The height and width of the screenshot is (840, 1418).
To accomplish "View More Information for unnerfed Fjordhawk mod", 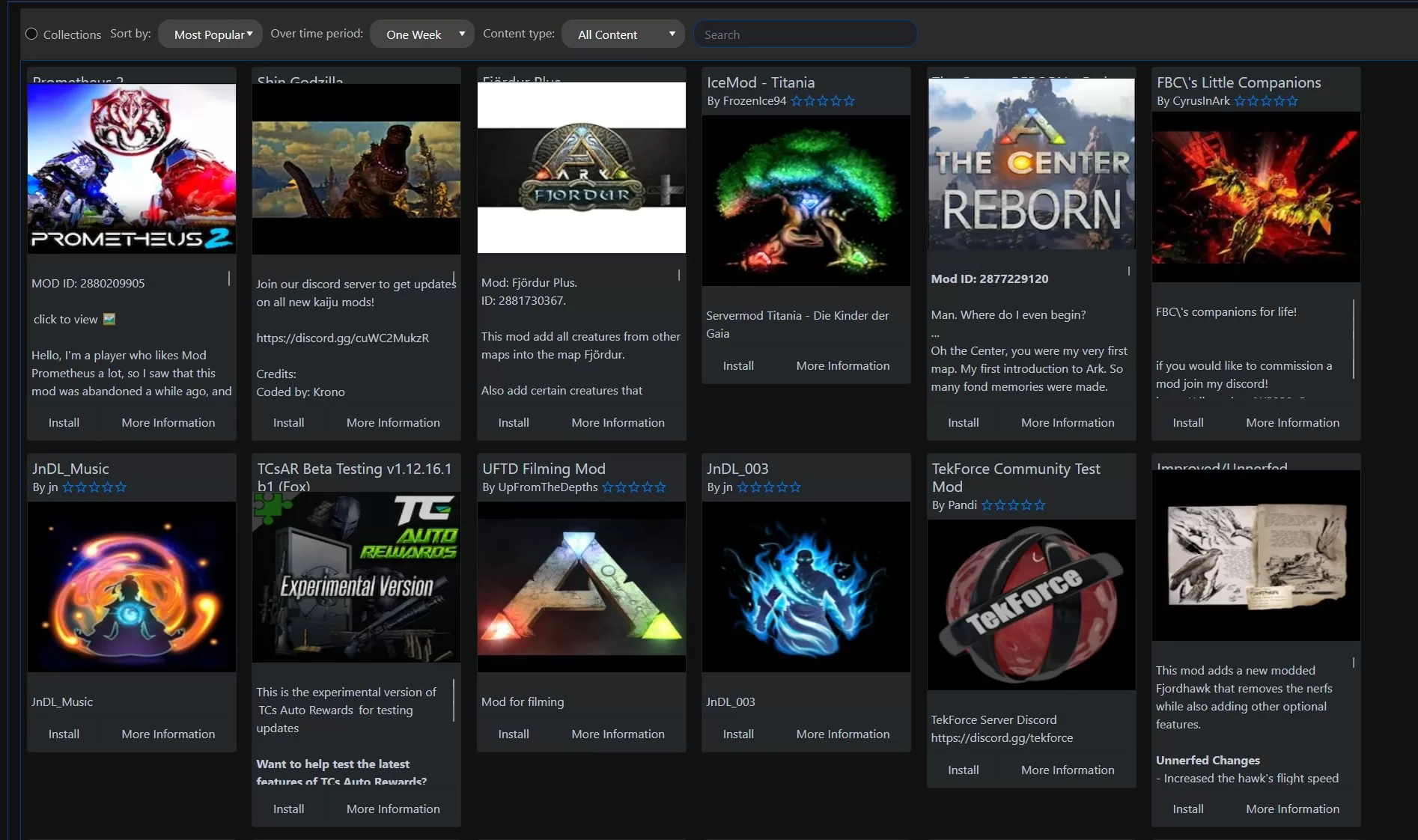I will (x=1293, y=809).
